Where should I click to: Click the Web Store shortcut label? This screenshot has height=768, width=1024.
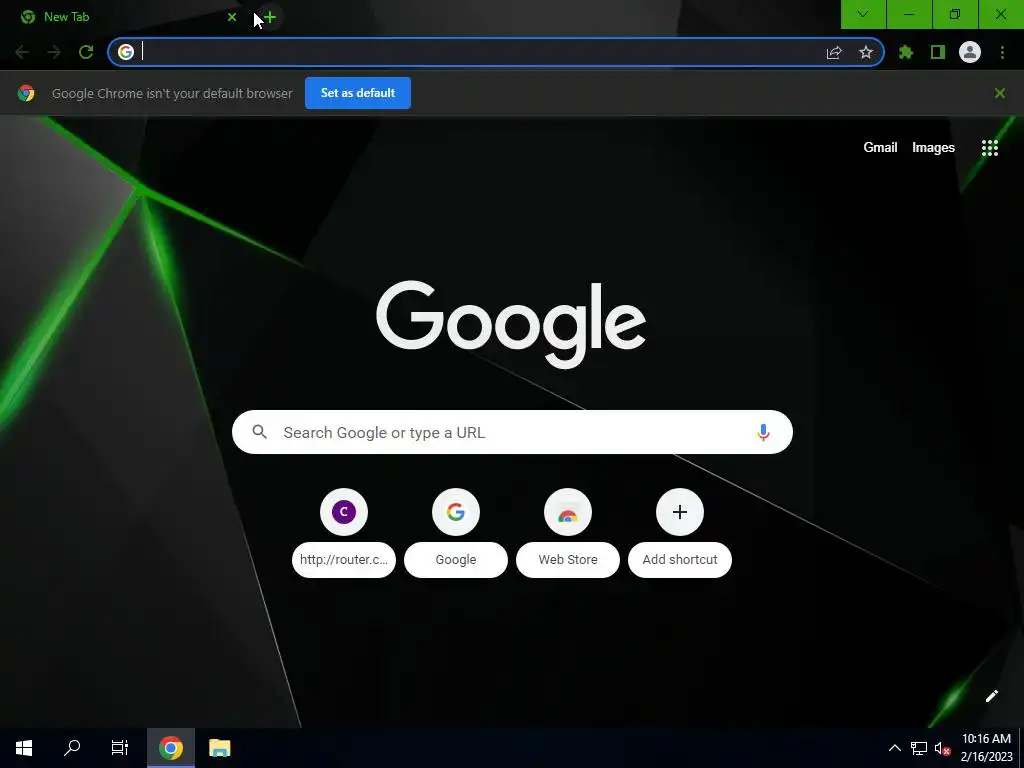(568, 560)
